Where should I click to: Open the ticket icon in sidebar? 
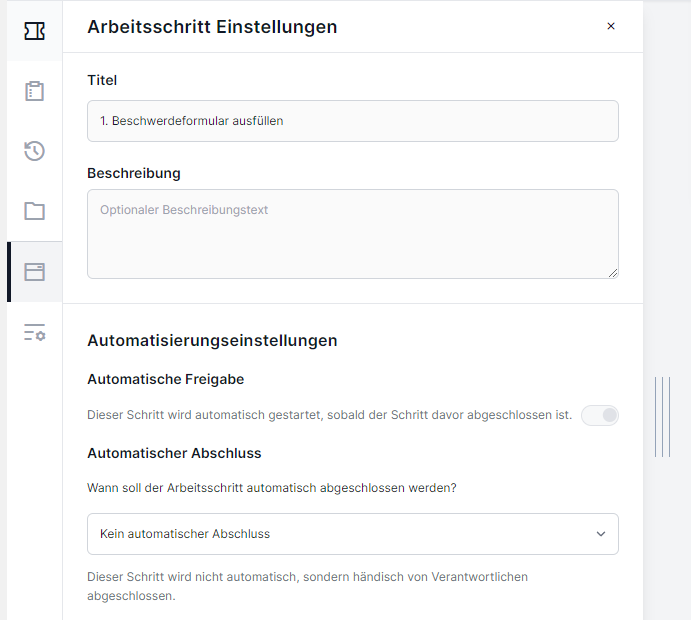point(34,31)
